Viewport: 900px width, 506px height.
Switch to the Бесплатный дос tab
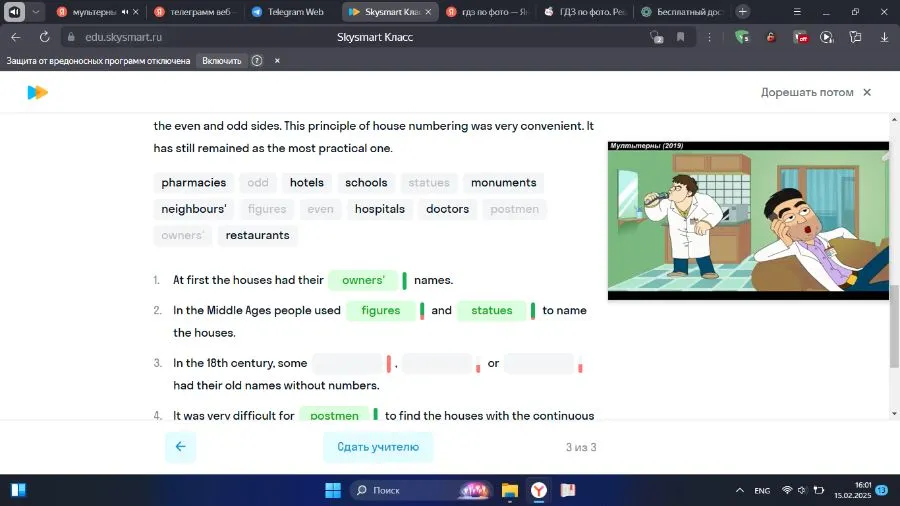683,11
